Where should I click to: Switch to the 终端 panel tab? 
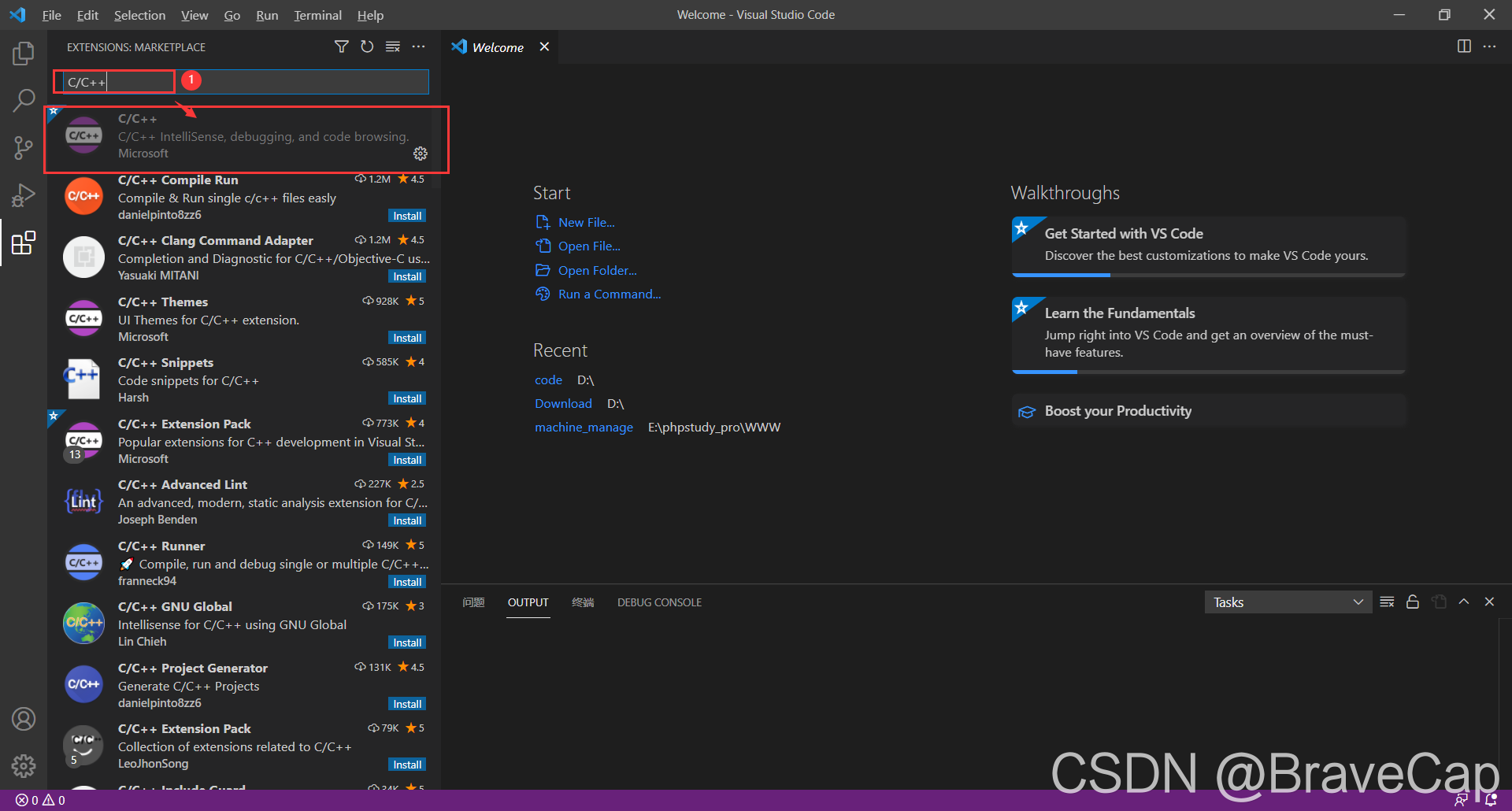point(583,602)
